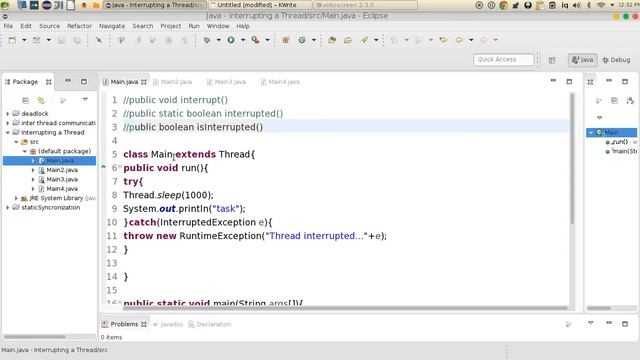The height and width of the screenshot is (360, 640).
Task: Maximize the editor area
Action: 569,82
